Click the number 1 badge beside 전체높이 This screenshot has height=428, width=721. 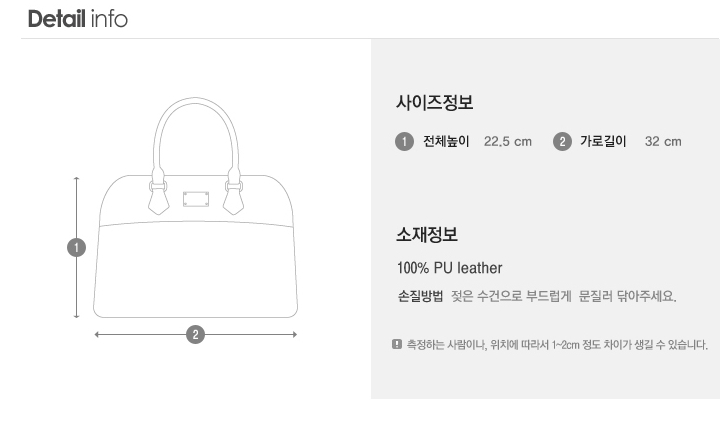404,141
